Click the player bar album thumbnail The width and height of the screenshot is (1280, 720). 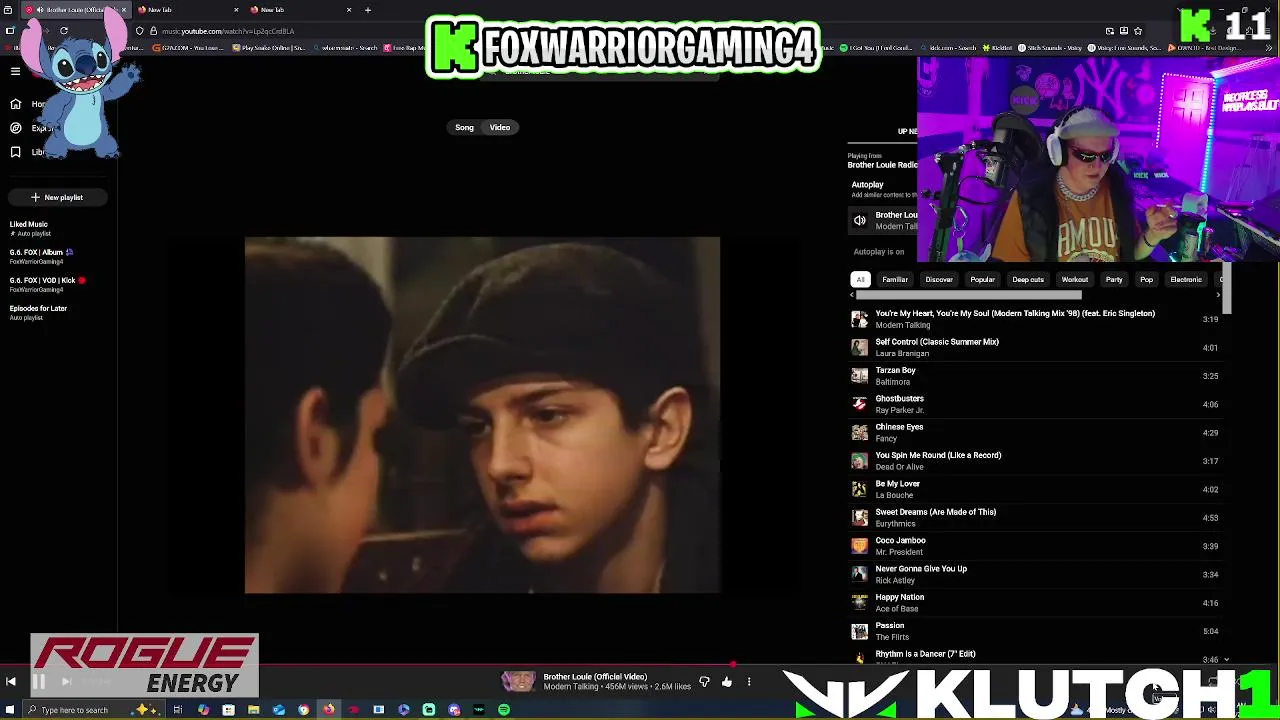coord(518,681)
